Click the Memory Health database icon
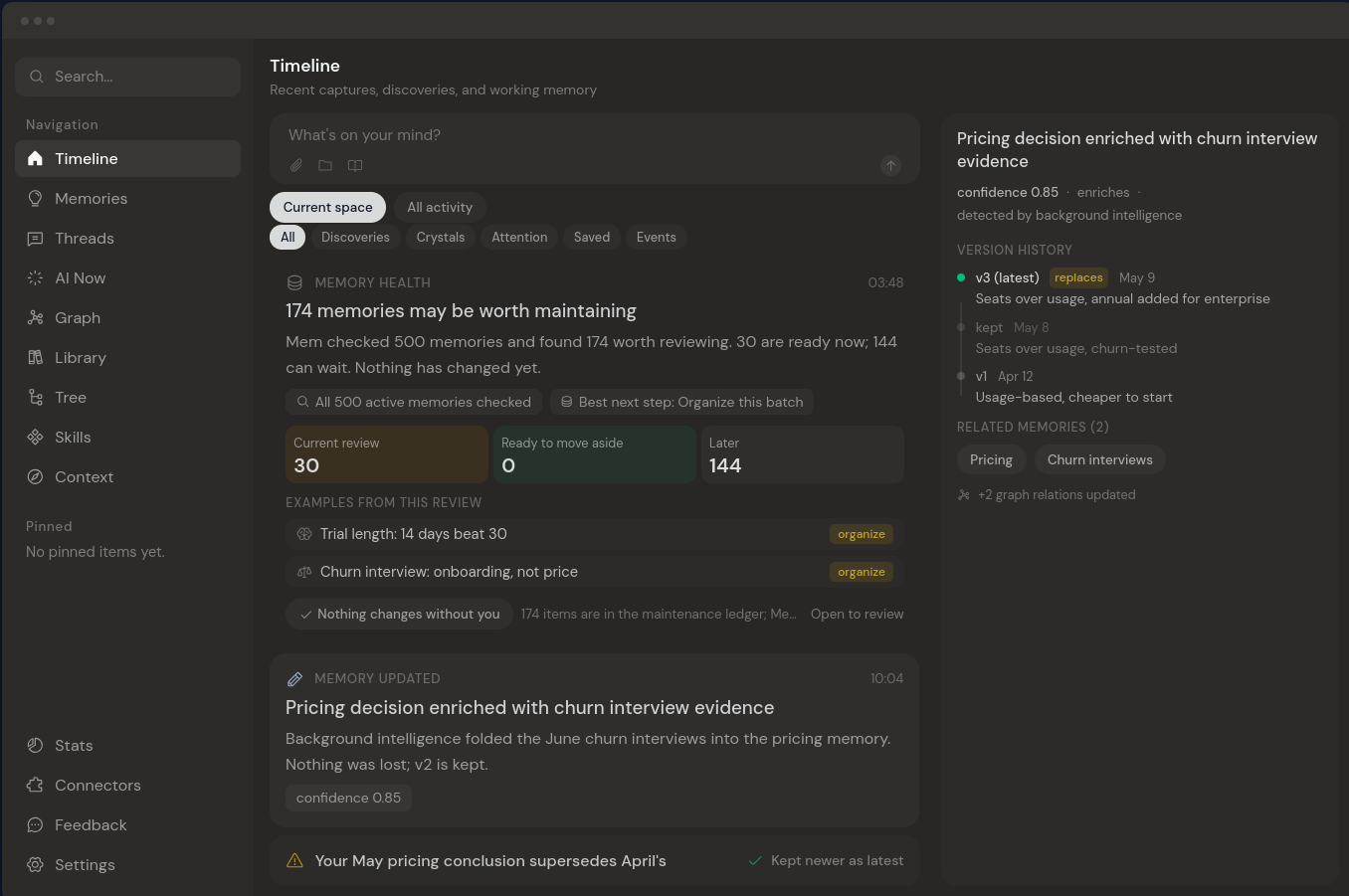 click(x=294, y=282)
